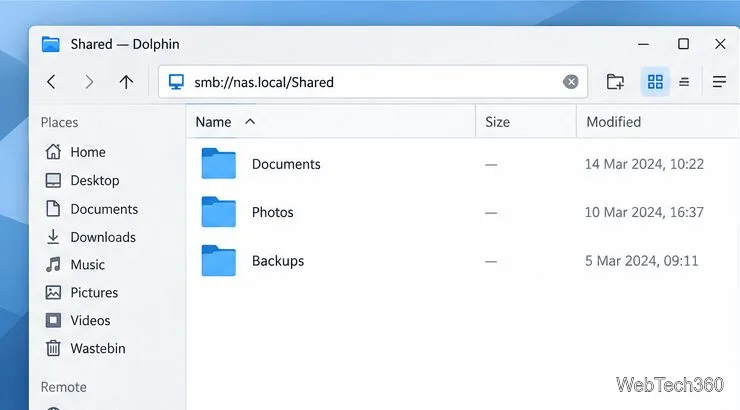740x410 pixels.
Task: Maximize the Dolphin window
Action: [x=683, y=44]
